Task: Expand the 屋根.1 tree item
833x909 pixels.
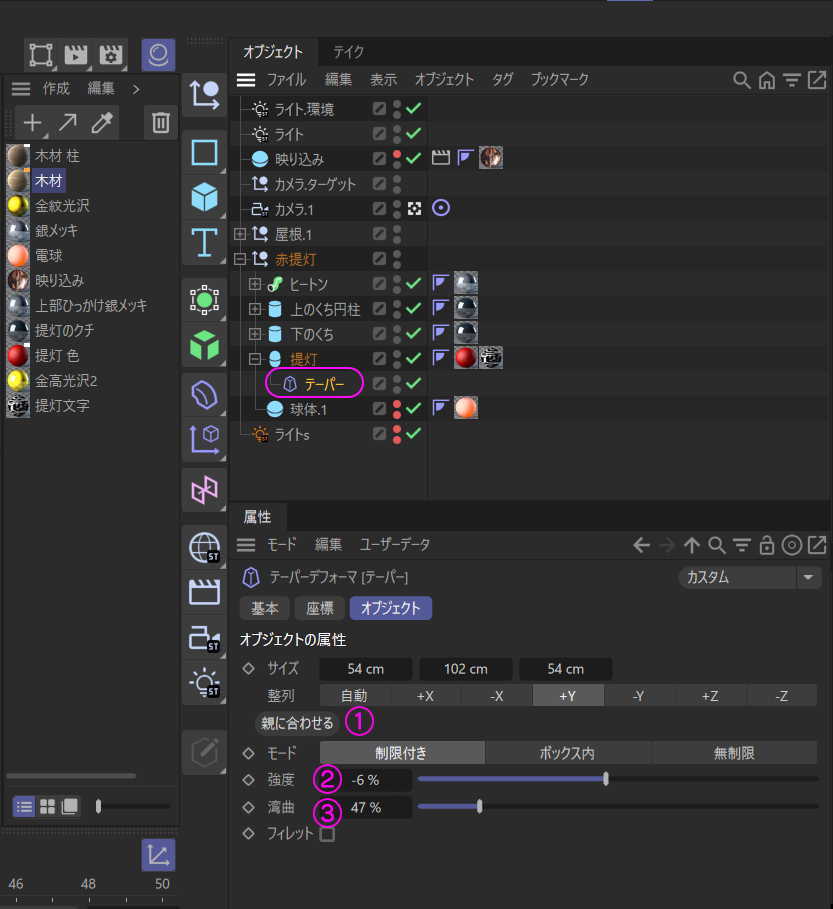Action: 240,234
